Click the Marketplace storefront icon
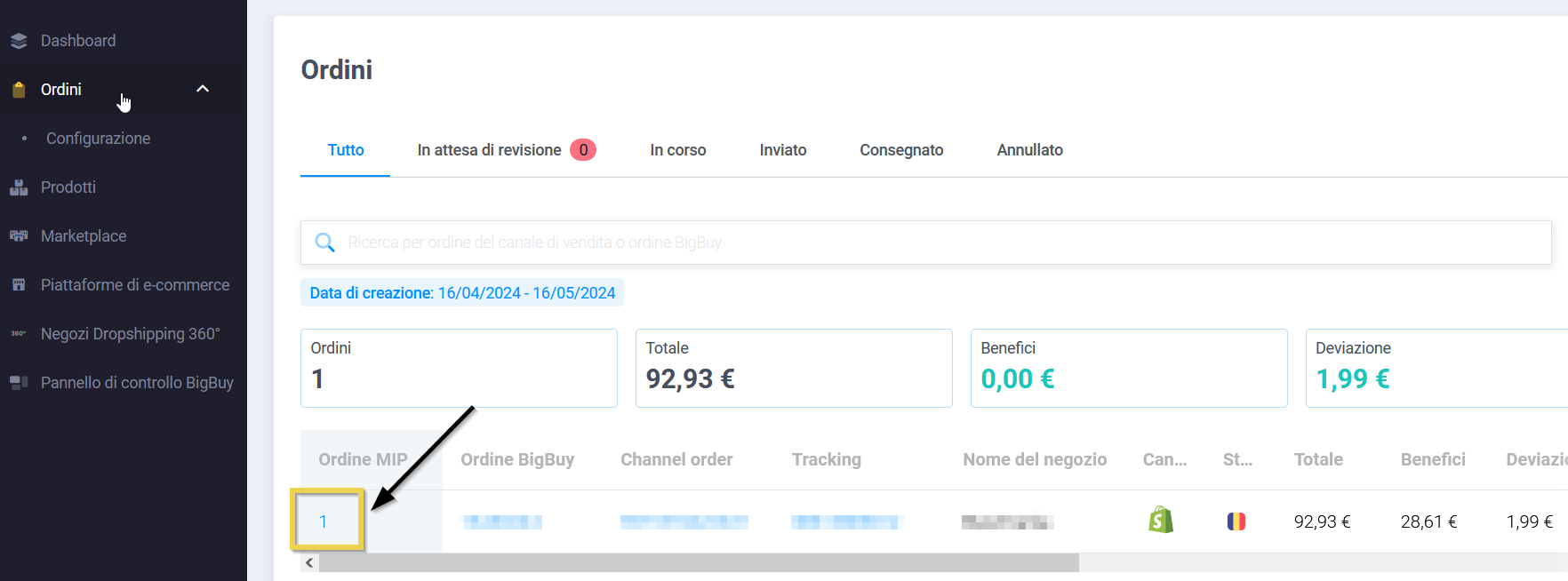1568x581 pixels. (x=19, y=236)
